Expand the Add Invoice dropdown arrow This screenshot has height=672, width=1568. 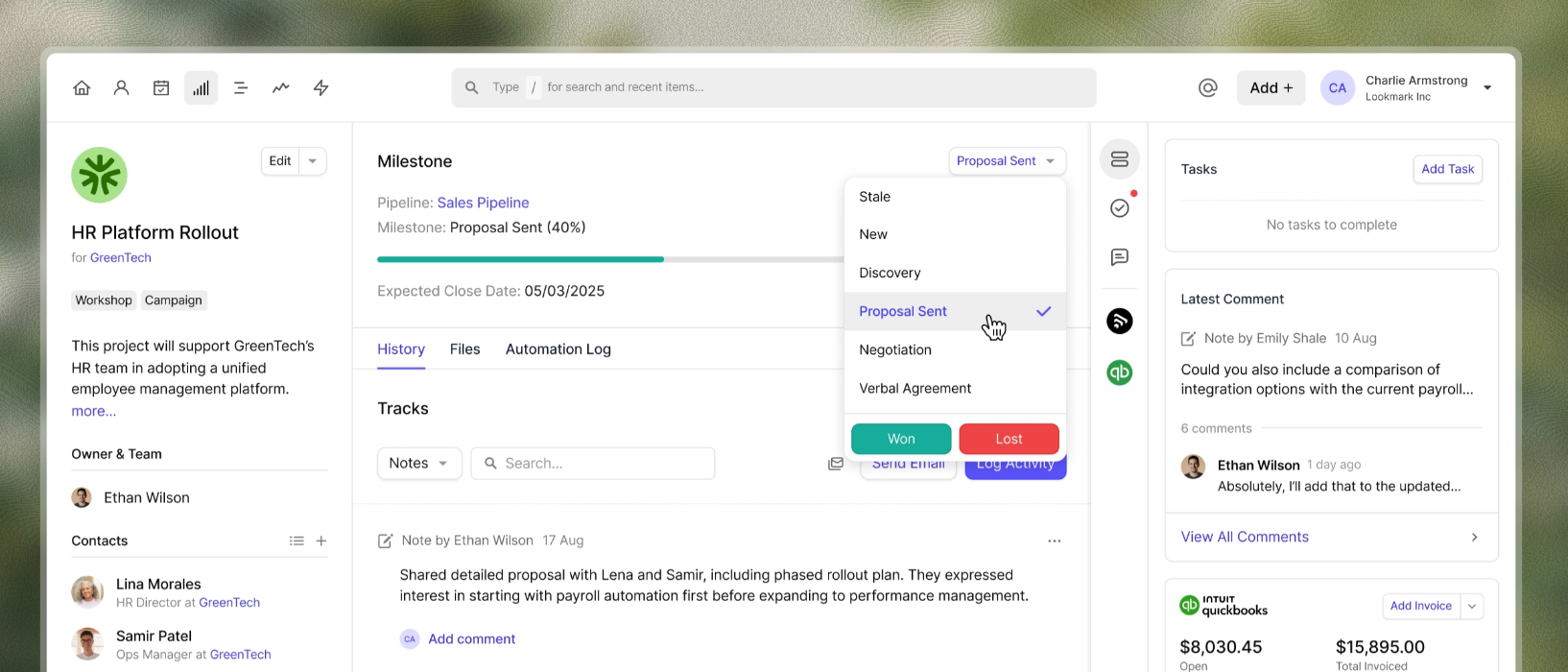[x=1472, y=606]
